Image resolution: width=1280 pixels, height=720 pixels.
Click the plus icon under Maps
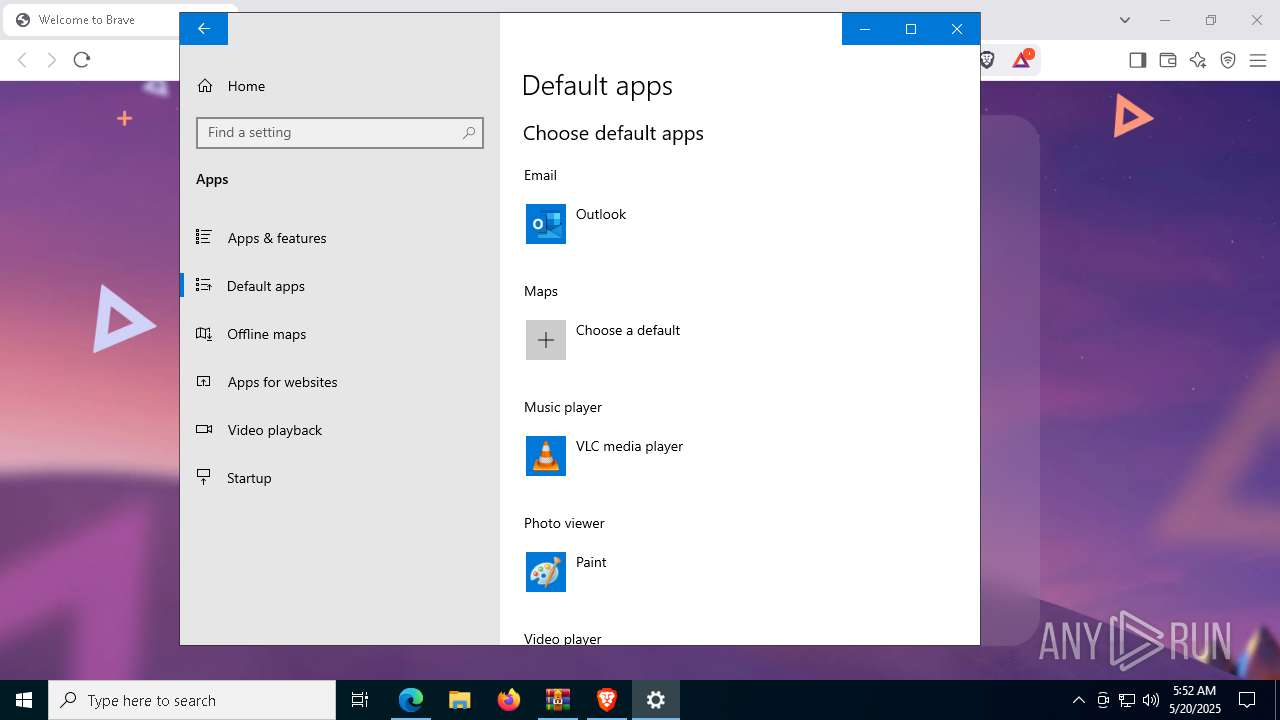[x=546, y=340]
